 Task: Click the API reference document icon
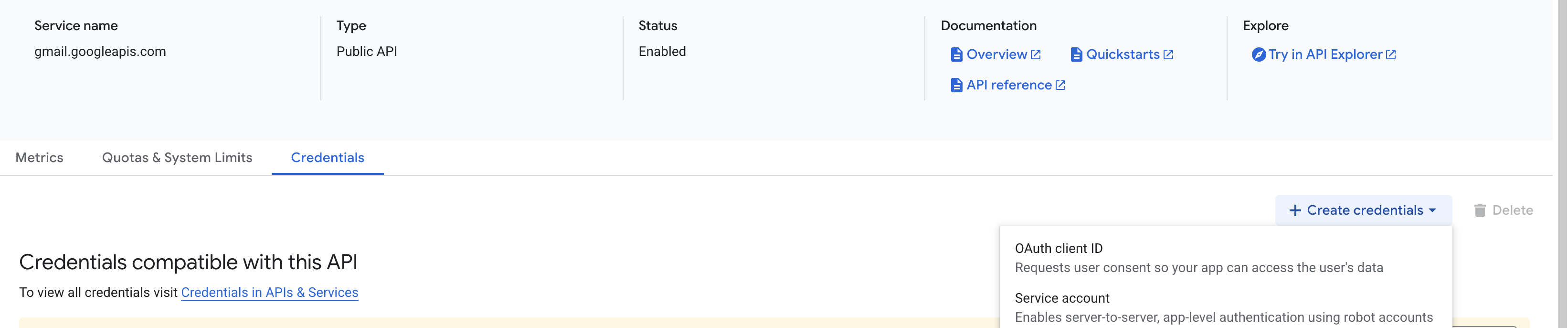(x=956, y=86)
